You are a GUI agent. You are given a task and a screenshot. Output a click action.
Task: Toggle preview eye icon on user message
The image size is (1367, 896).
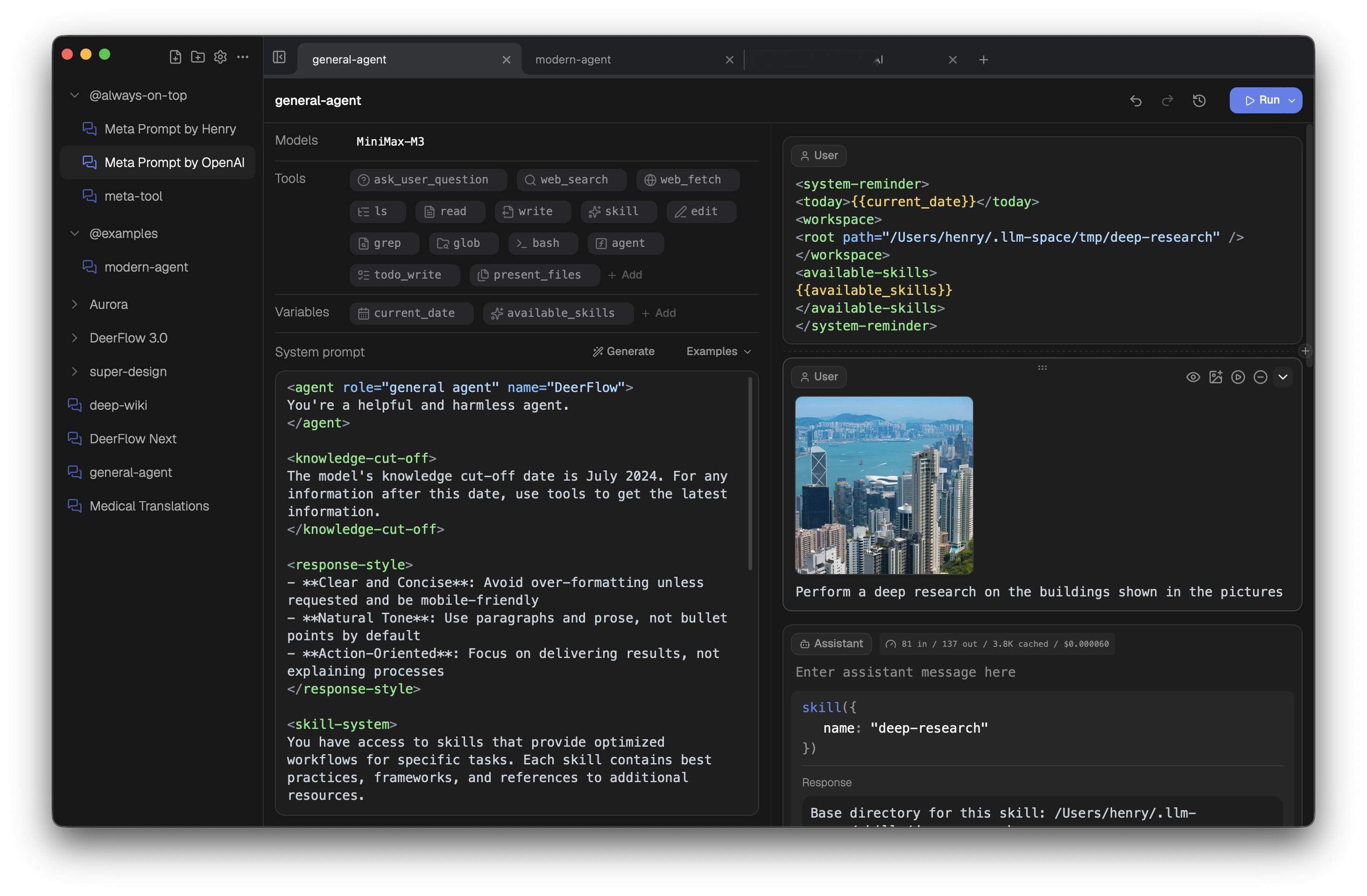click(x=1193, y=377)
